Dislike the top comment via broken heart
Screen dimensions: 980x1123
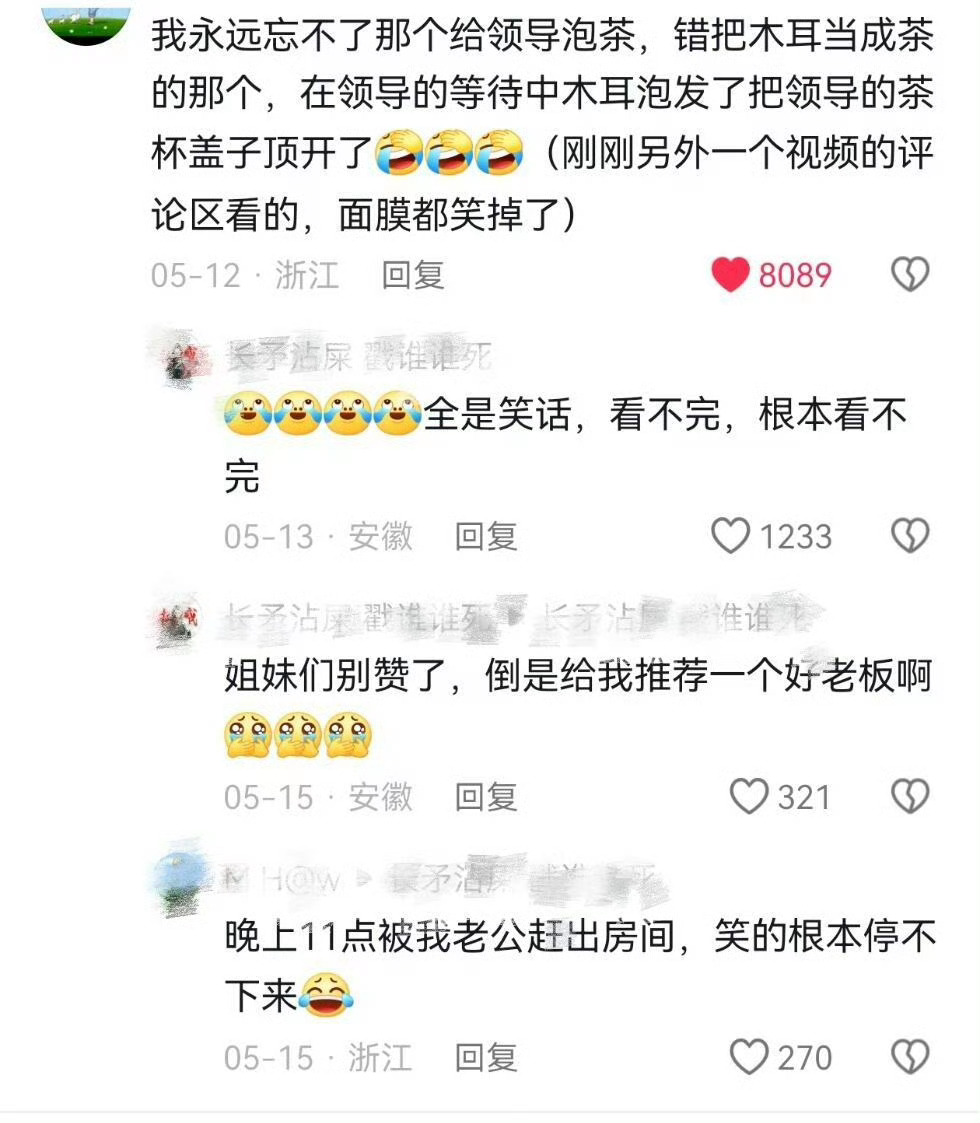(x=910, y=275)
